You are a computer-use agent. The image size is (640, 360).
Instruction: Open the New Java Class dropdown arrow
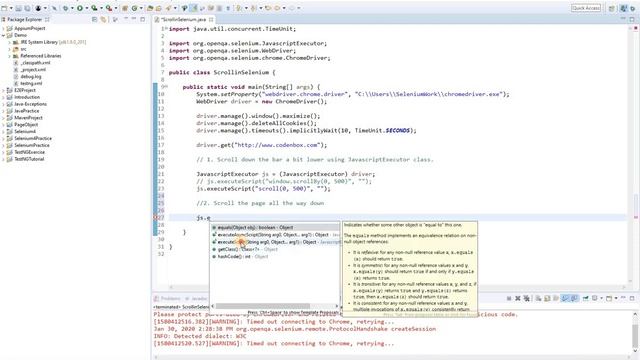[x=141, y=8]
